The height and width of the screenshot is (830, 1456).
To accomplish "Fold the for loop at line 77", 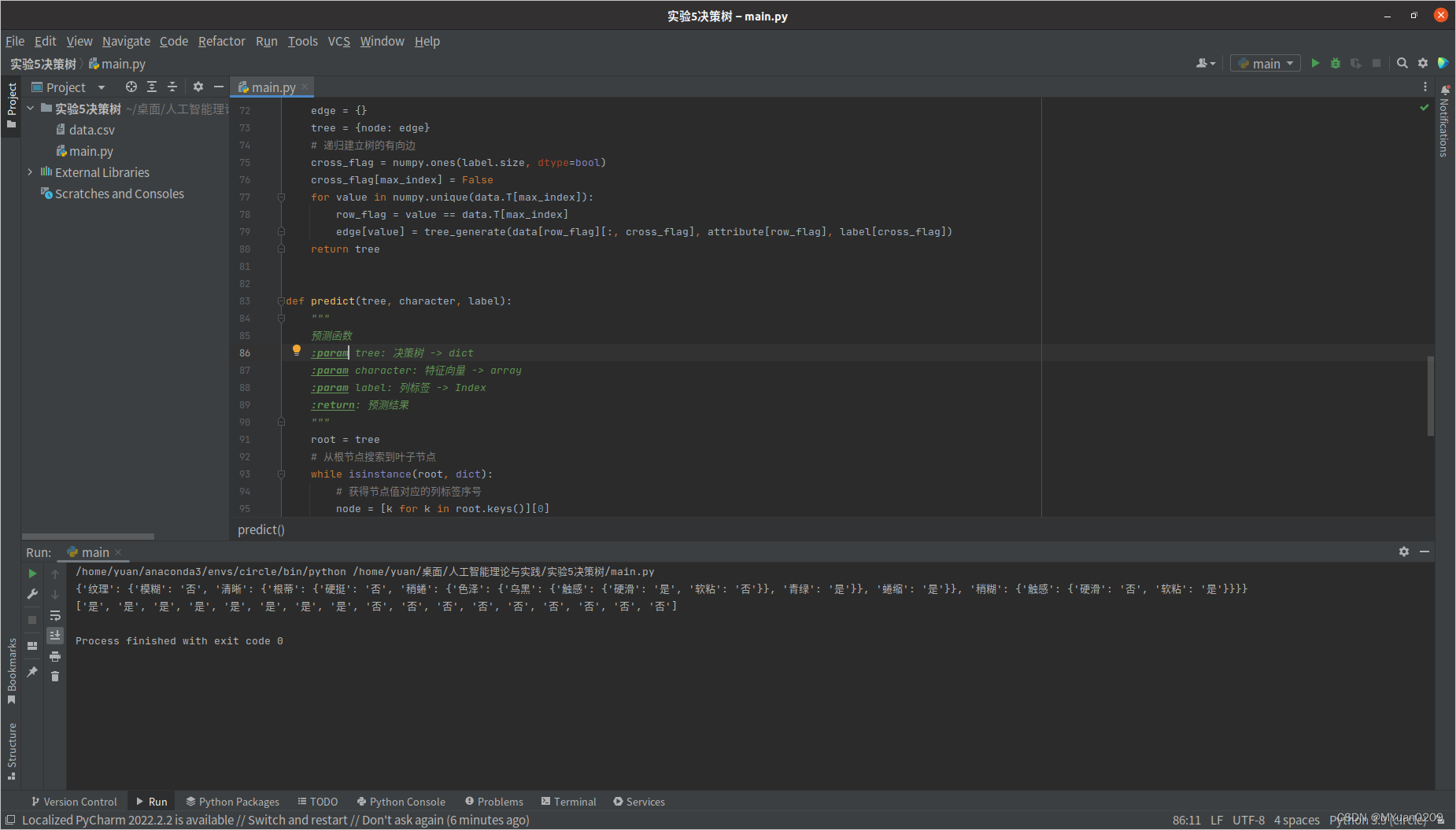I will (x=281, y=197).
